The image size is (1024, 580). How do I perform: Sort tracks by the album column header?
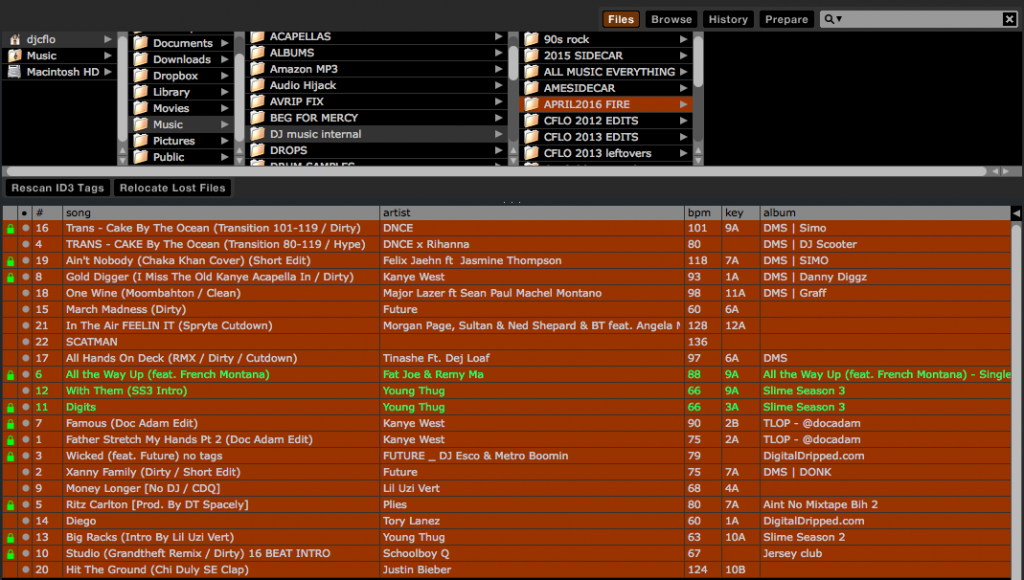tap(885, 213)
